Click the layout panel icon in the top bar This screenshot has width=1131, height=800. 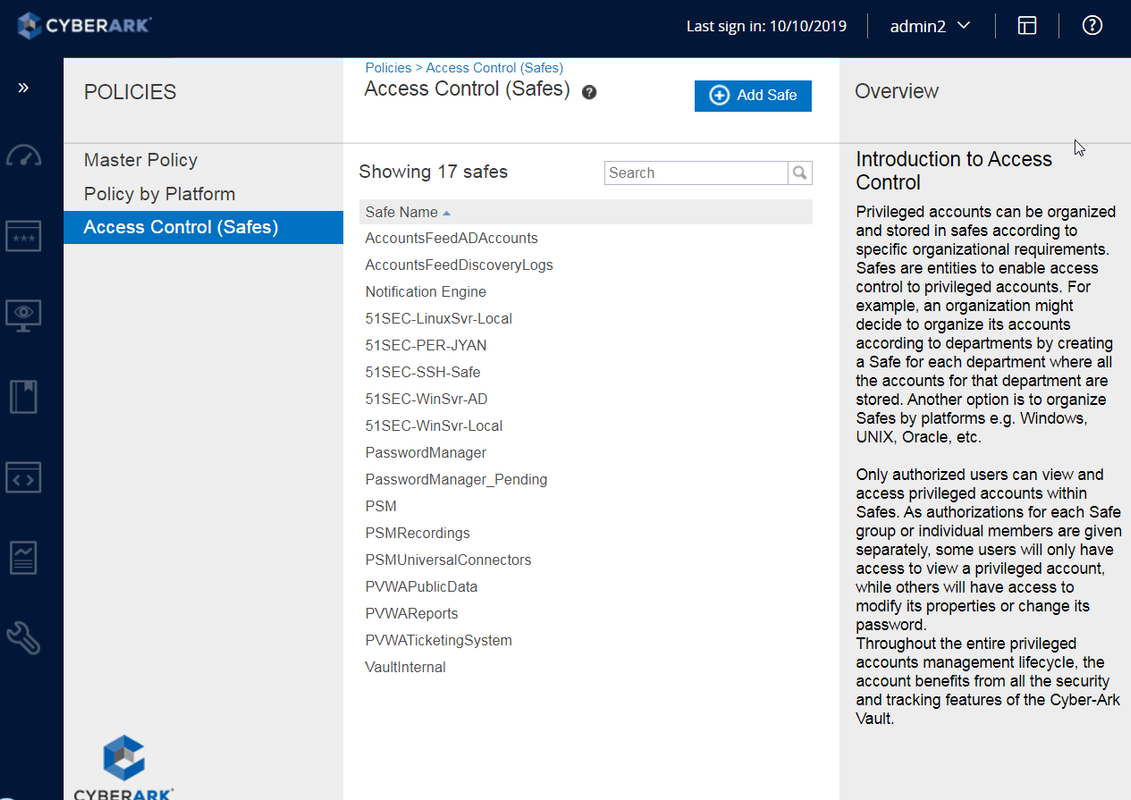(1027, 26)
